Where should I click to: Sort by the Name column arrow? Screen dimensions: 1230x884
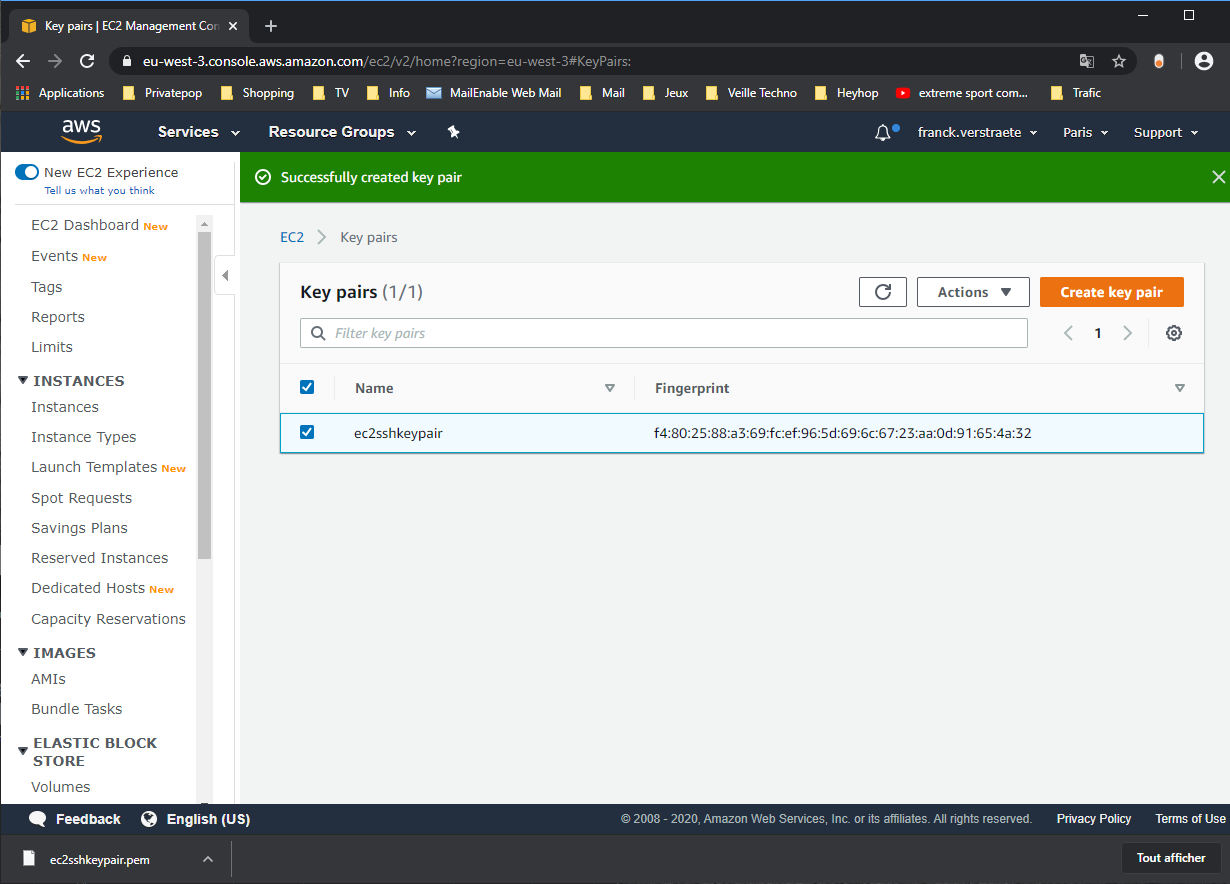(610, 388)
